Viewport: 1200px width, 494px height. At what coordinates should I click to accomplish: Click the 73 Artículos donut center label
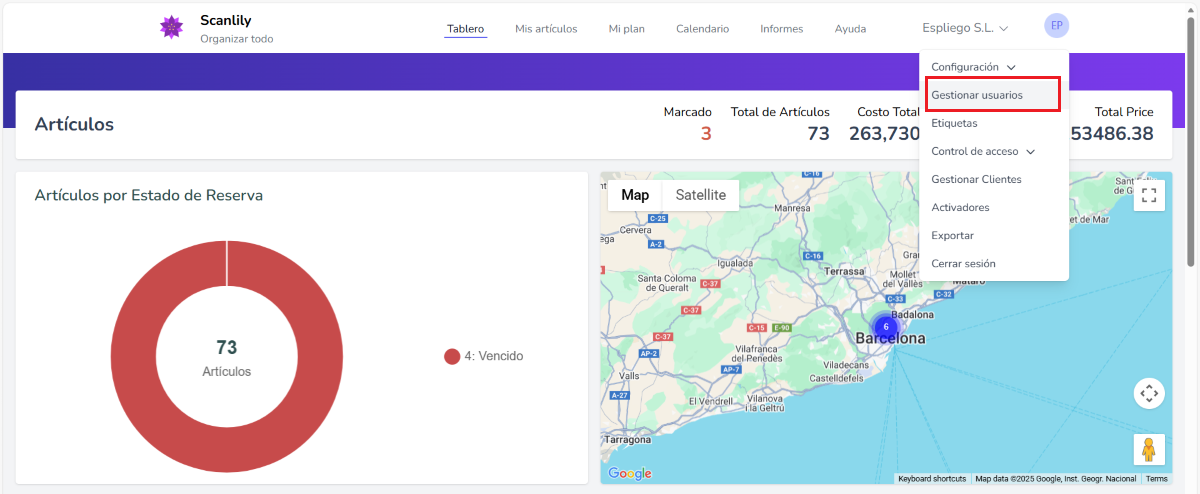[227, 358]
